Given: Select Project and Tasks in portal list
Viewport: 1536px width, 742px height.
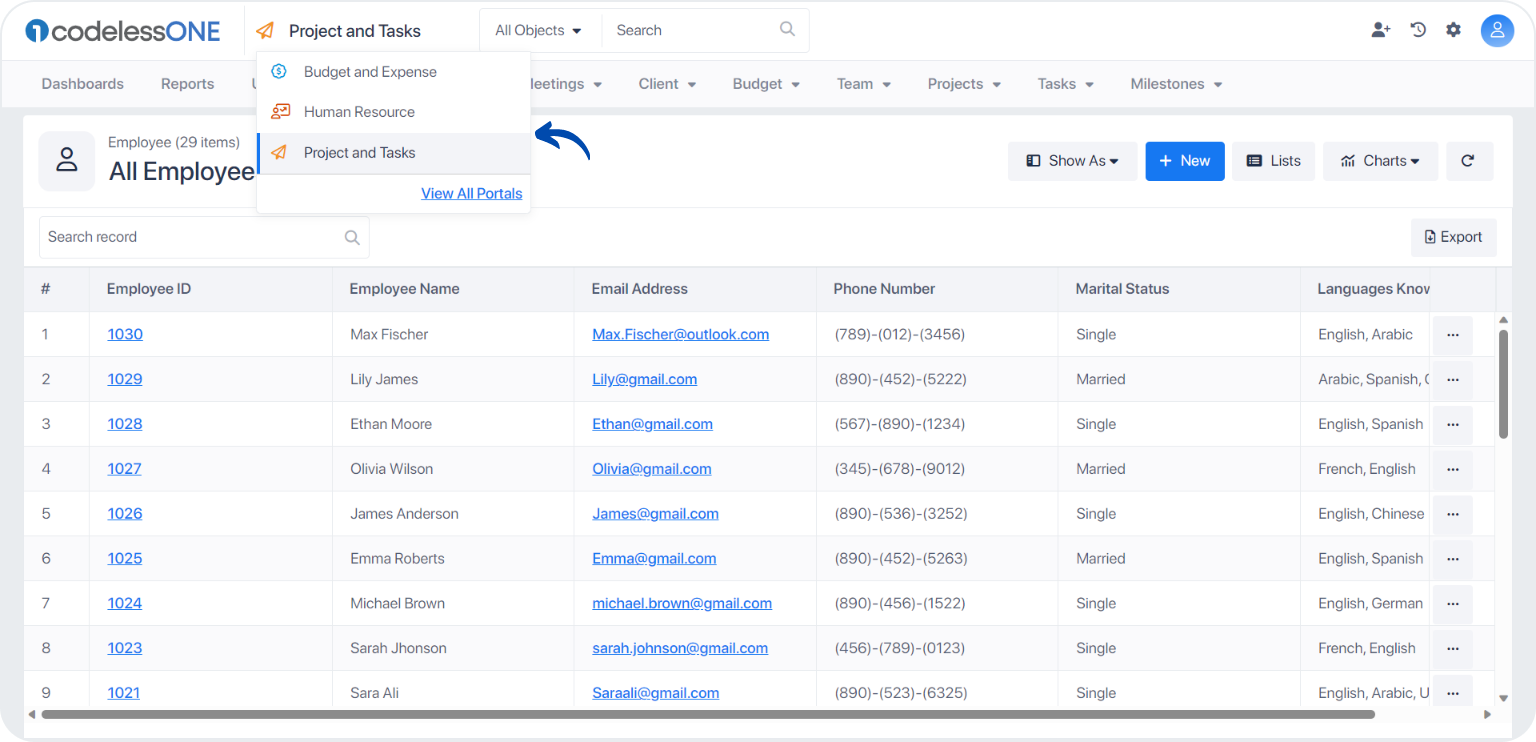Looking at the screenshot, I should pyautogui.click(x=394, y=153).
